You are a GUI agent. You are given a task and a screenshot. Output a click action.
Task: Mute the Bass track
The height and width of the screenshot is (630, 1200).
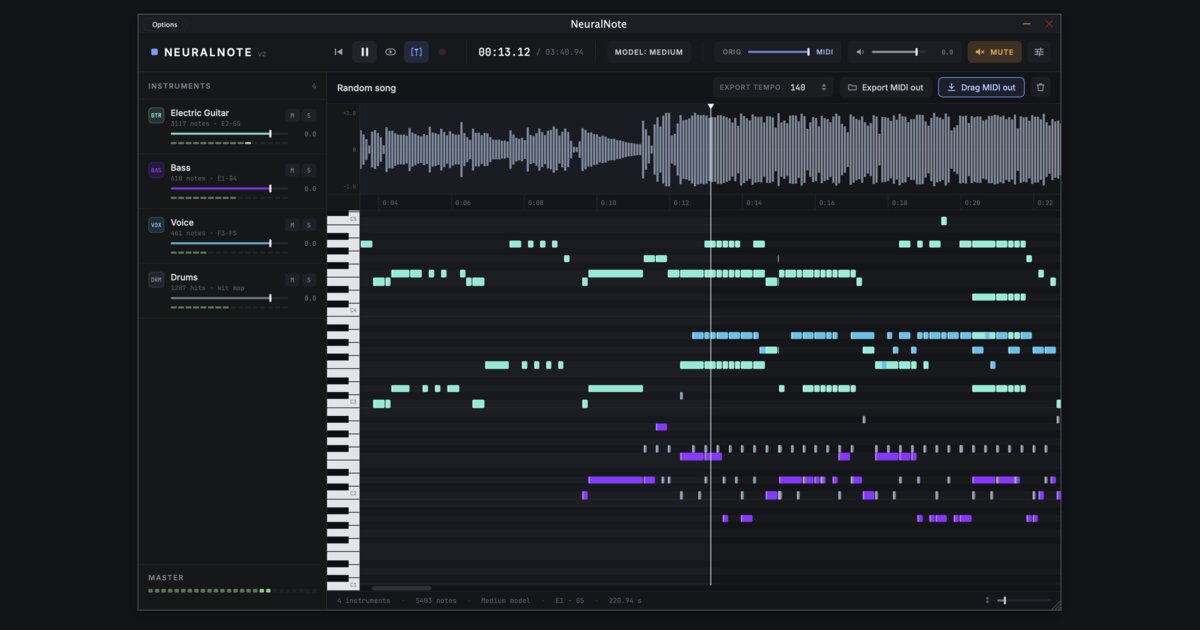point(292,170)
